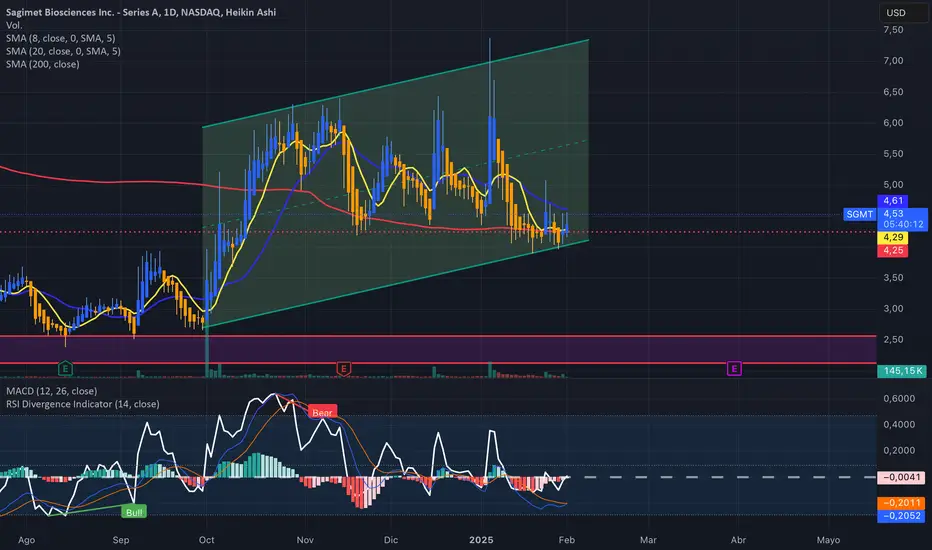Select the MACD (12, 26, close) legend
932x550 pixels.
point(52,391)
